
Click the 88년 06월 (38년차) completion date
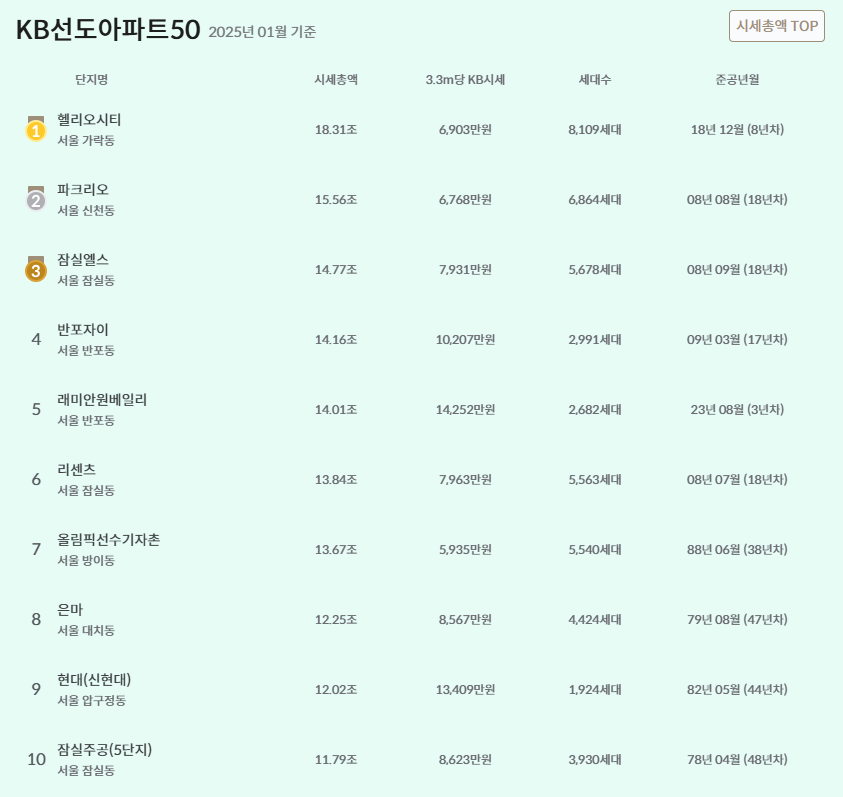point(737,549)
